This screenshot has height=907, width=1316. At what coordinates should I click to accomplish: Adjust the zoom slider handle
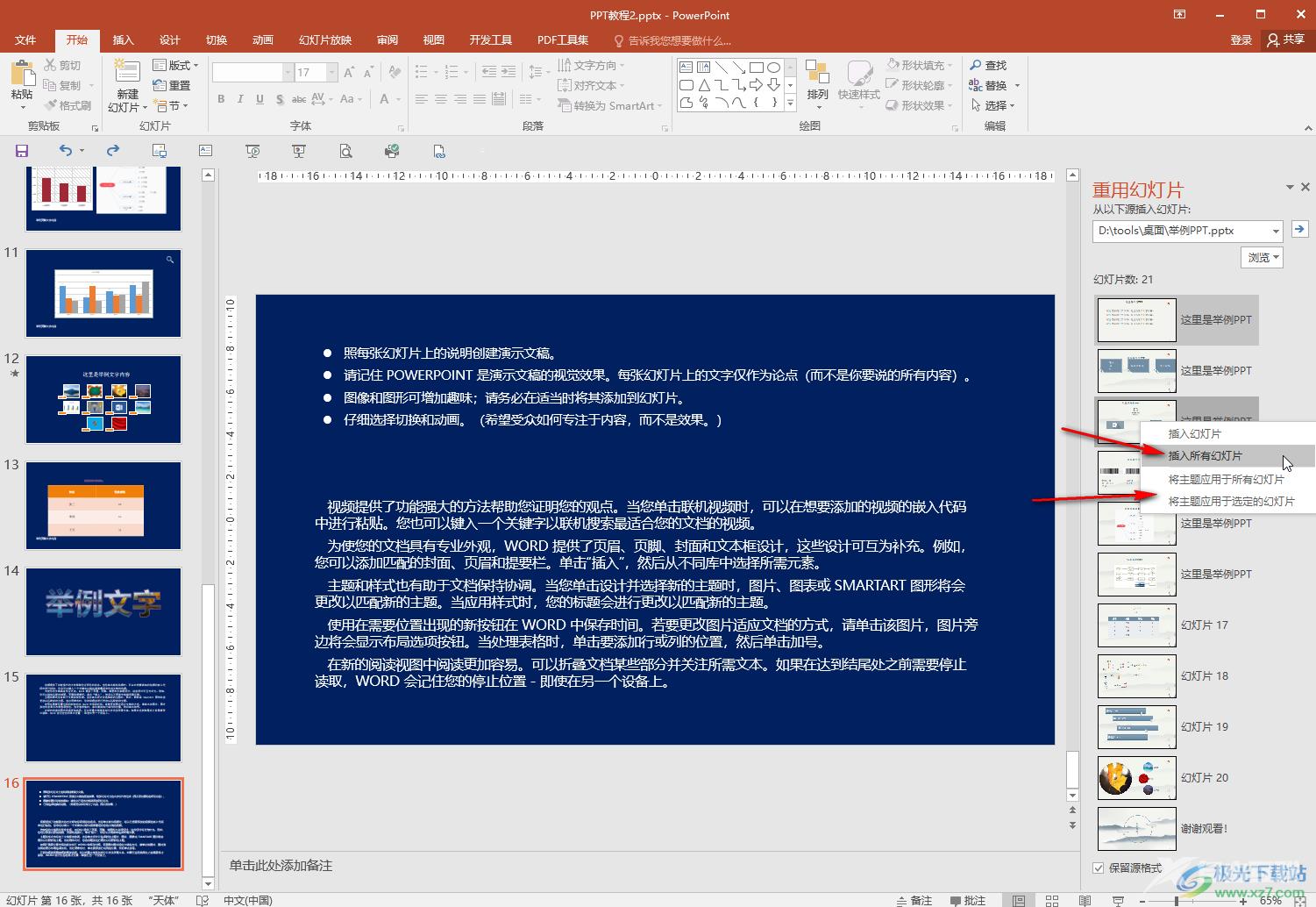point(1177,900)
